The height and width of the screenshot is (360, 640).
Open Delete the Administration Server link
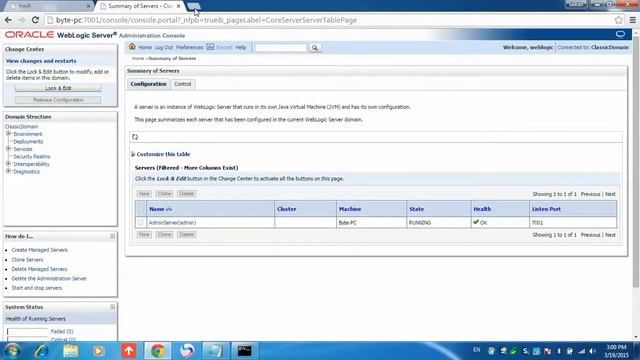tap(49, 278)
